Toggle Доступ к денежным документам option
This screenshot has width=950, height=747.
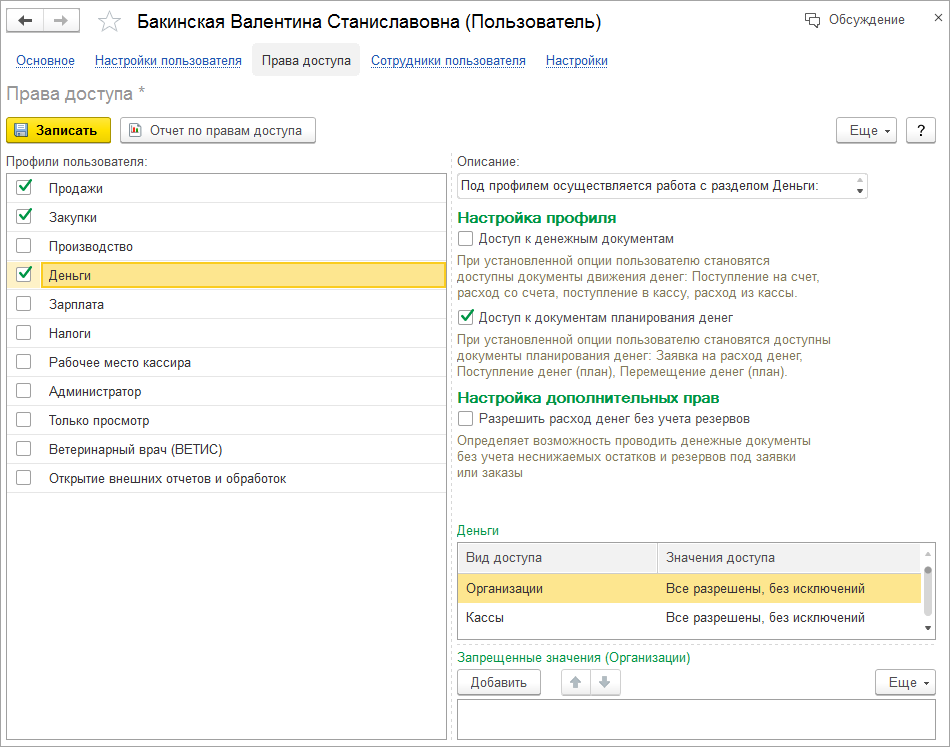point(465,239)
